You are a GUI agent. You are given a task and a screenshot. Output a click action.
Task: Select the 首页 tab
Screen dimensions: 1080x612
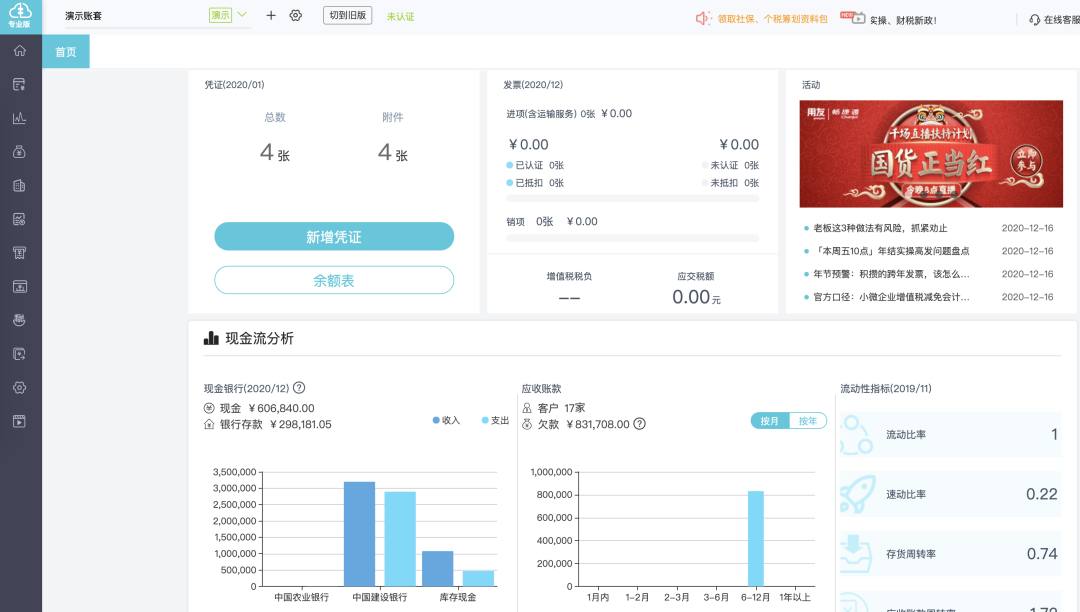[65, 52]
